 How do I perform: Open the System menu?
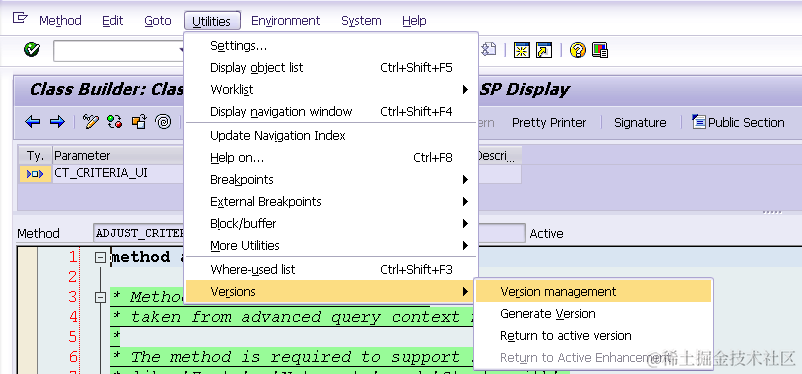(x=361, y=21)
